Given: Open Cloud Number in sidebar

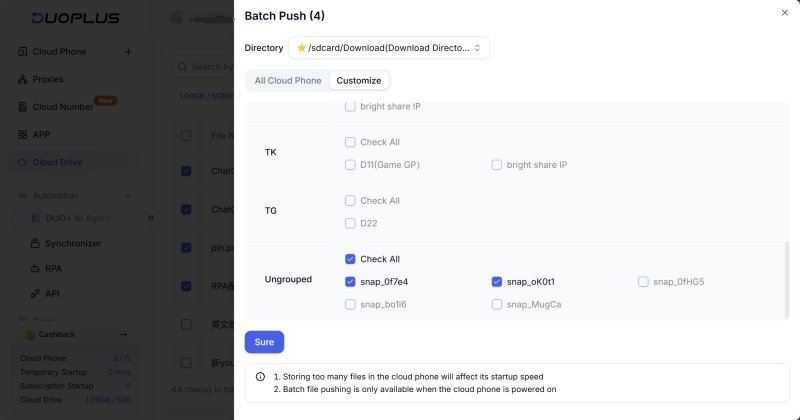Looking at the screenshot, I should (x=63, y=107).
